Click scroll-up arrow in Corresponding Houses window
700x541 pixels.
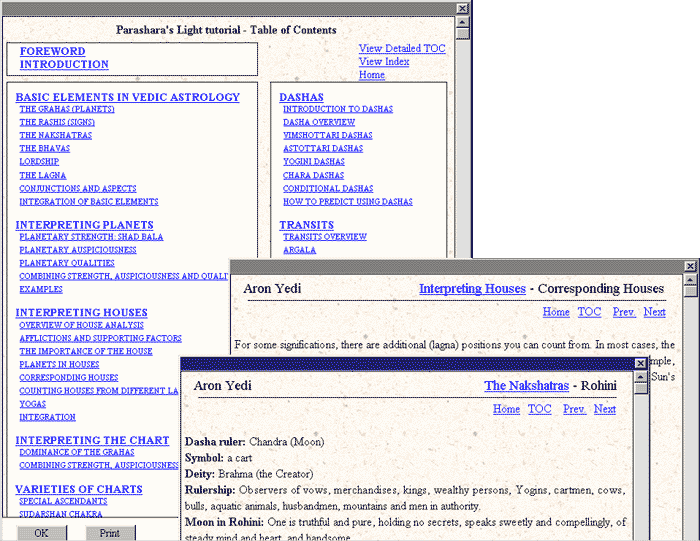(x=691, y=280)
